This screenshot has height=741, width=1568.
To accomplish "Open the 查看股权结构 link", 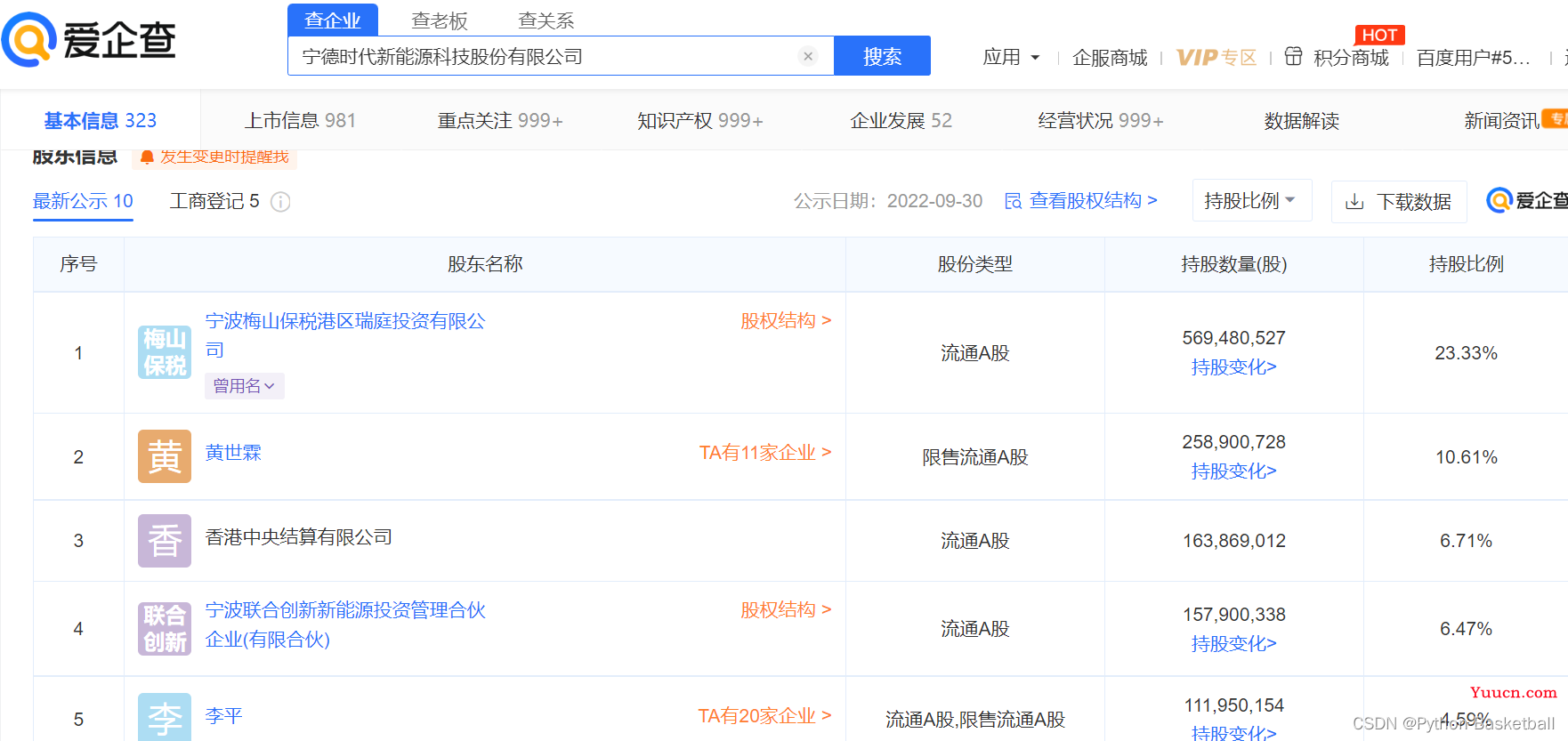I will [x=1094, y=200].
